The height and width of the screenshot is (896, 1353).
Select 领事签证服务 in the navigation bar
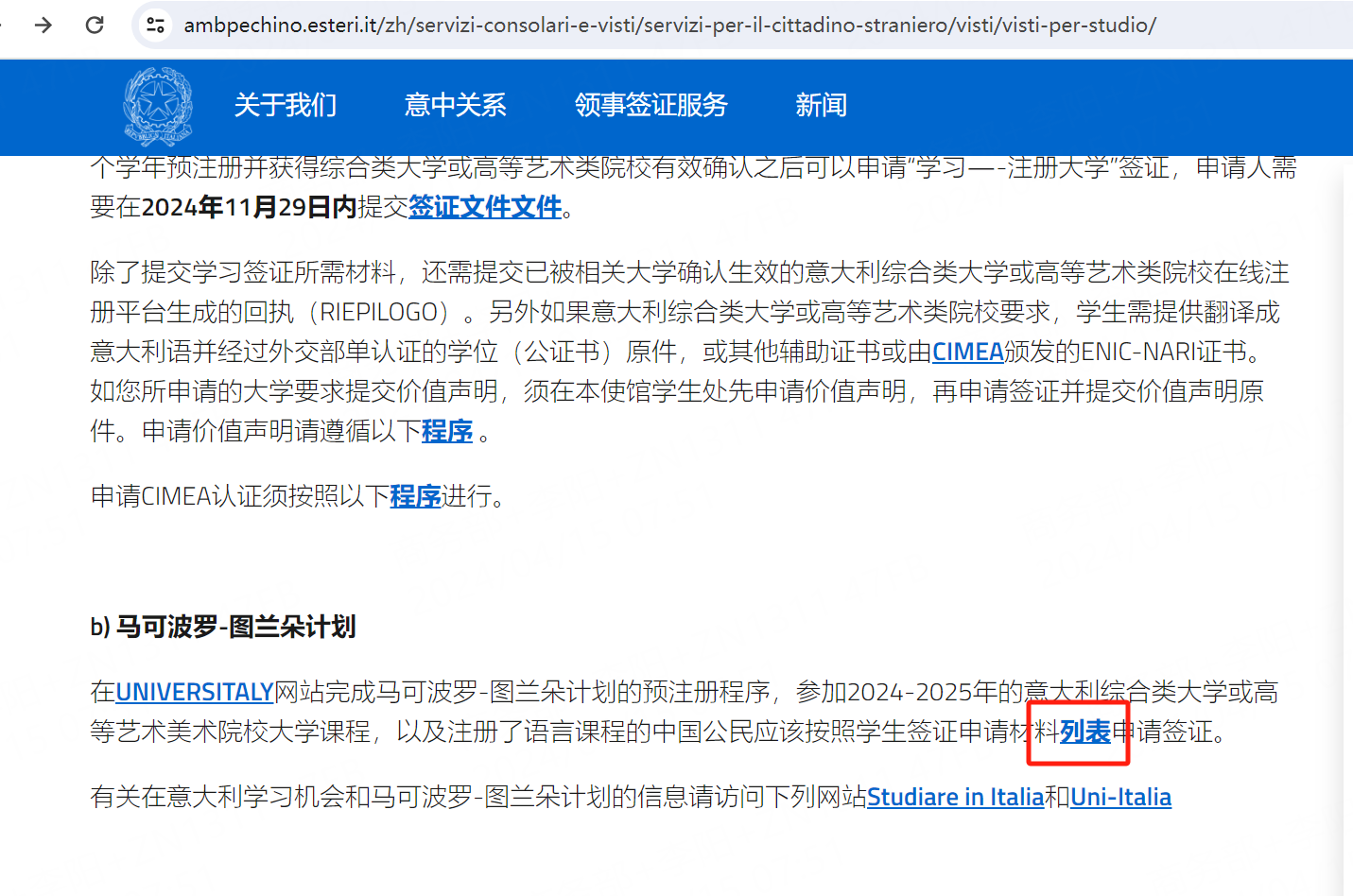pos(651,105)
